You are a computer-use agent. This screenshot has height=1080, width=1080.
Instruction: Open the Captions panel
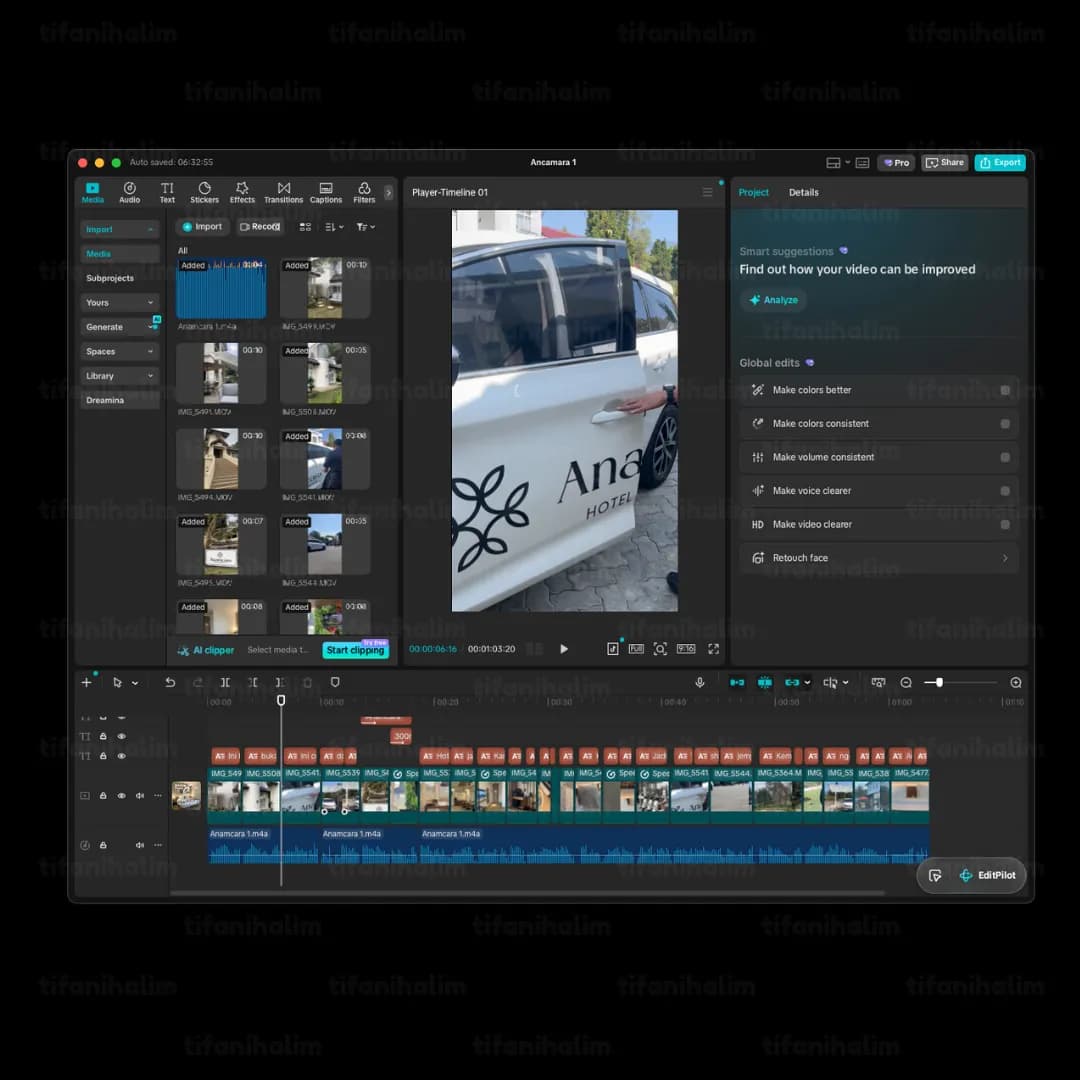(x=326, y=192)
